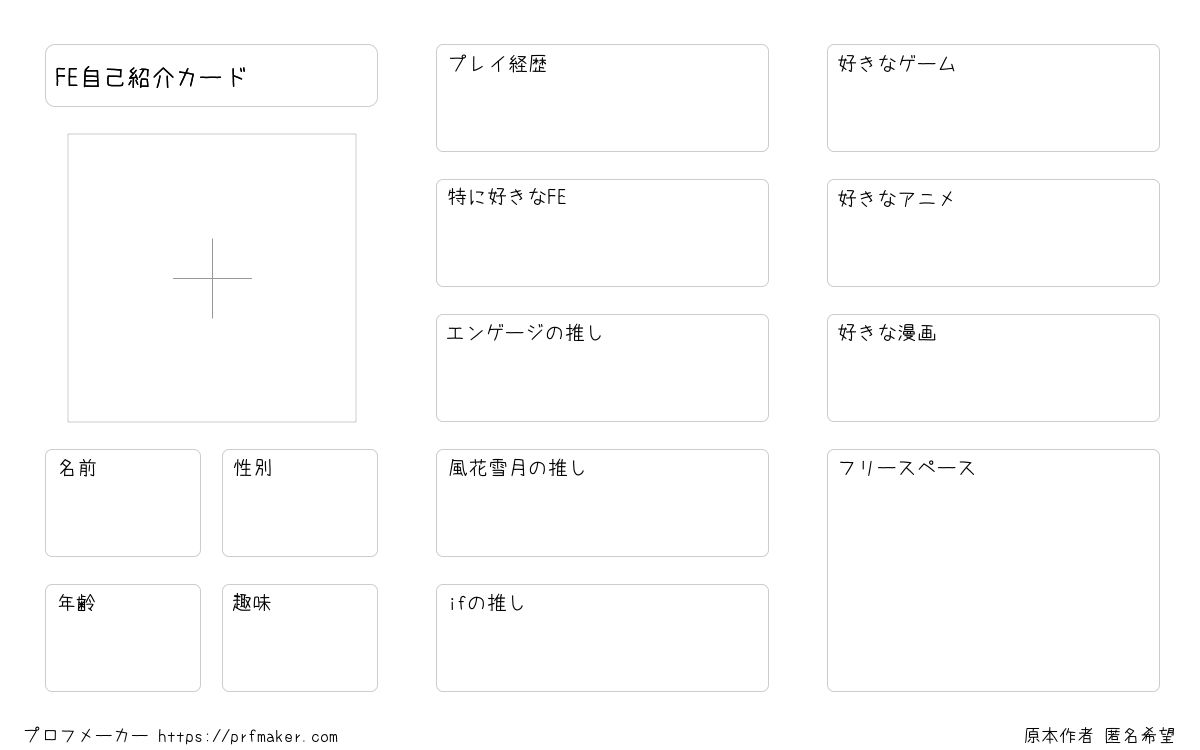Click the フリースペース free space area
The width and height of the screenshot is (1200, 750).
[x=993, y=570]
